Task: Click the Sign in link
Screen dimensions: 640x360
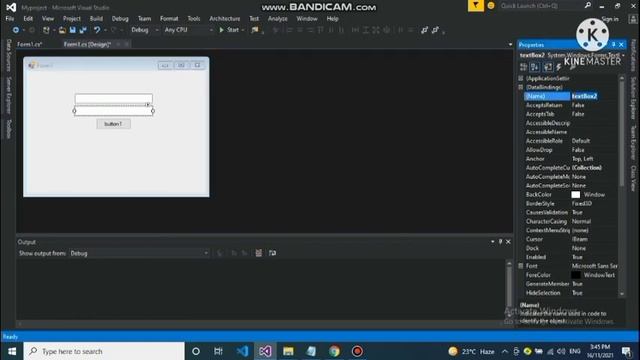Action: [610, 19]
